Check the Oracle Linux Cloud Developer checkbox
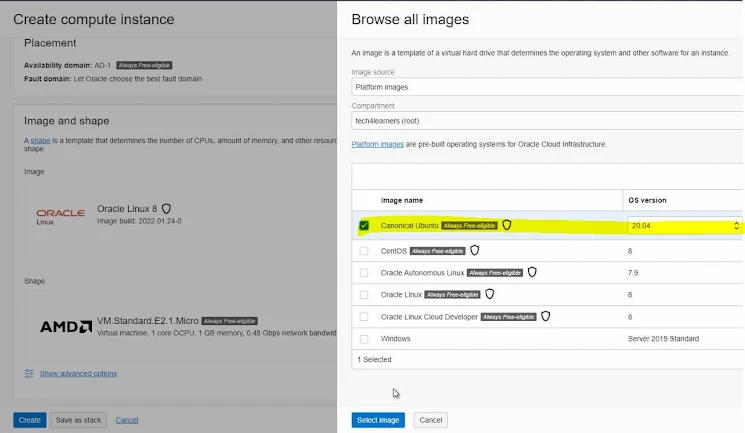The height and width of the screenshot is (433, 745). pos(364,317)
